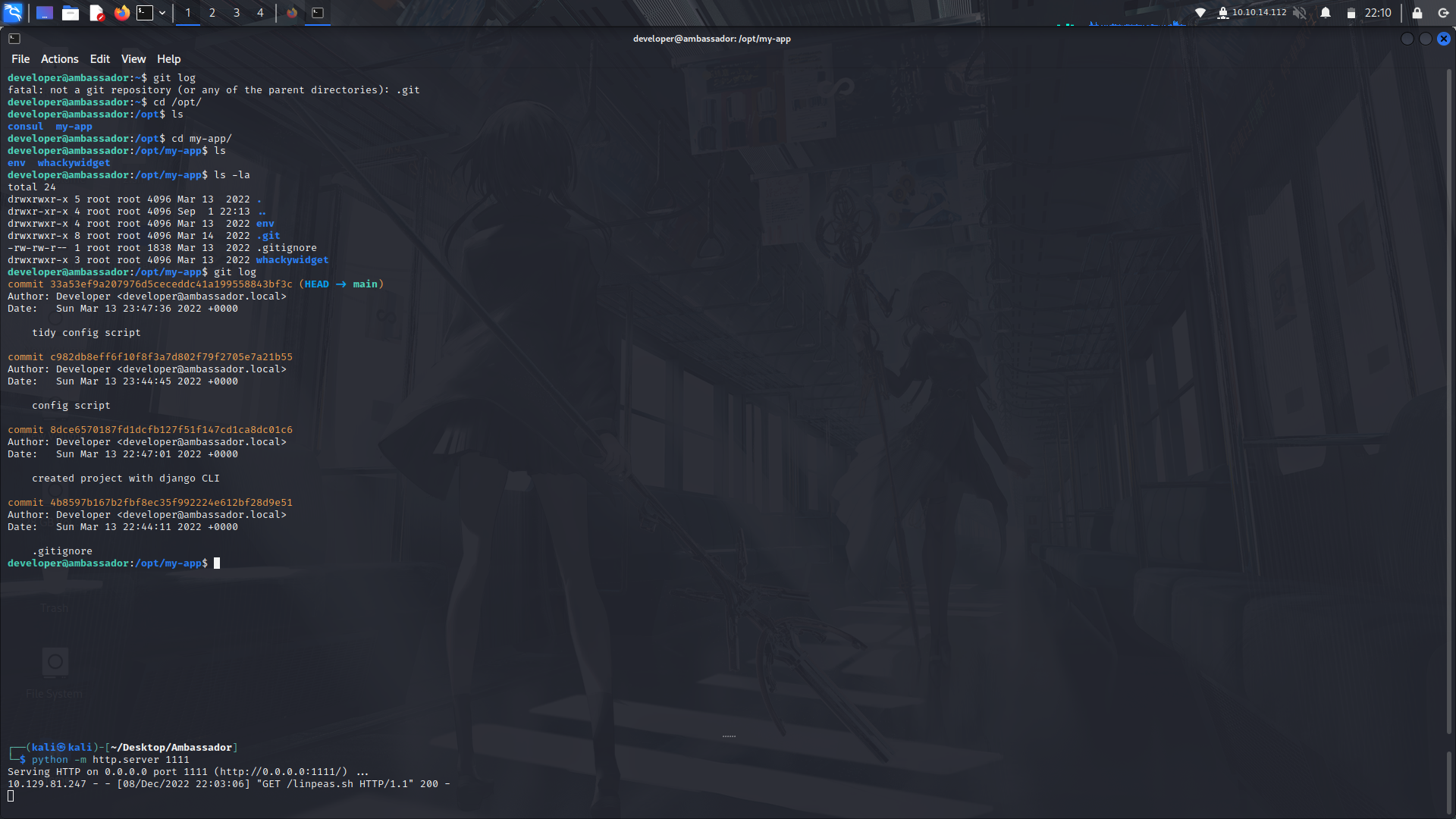
Task: Unmute the audio via the tray speaker icon
Action: tap(1298, 13)
